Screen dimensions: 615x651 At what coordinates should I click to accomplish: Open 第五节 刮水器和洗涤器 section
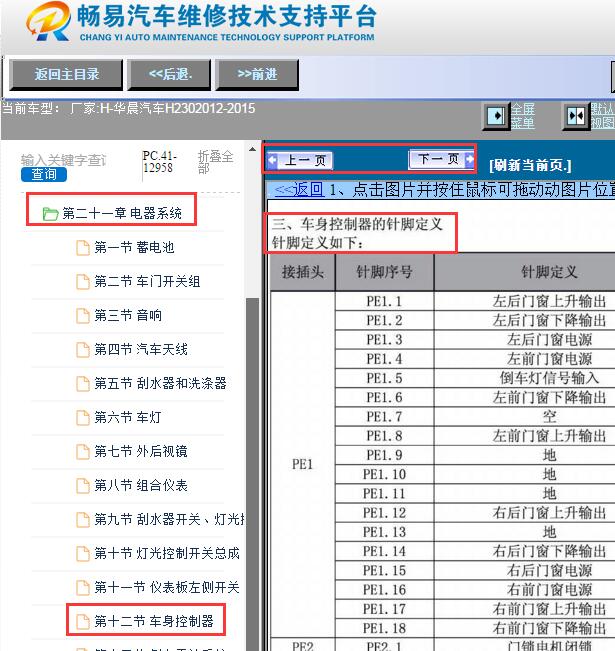(160, 384)
